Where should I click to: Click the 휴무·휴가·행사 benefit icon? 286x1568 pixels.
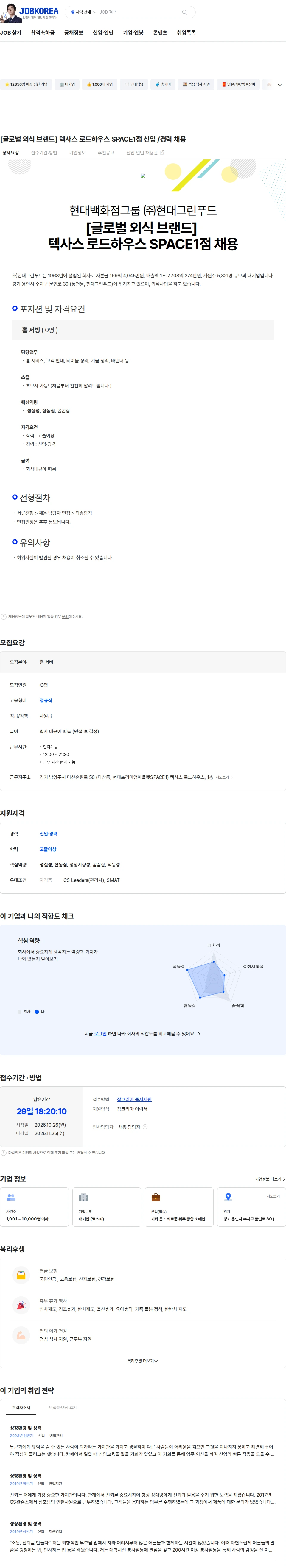[x=21, y=1305]
